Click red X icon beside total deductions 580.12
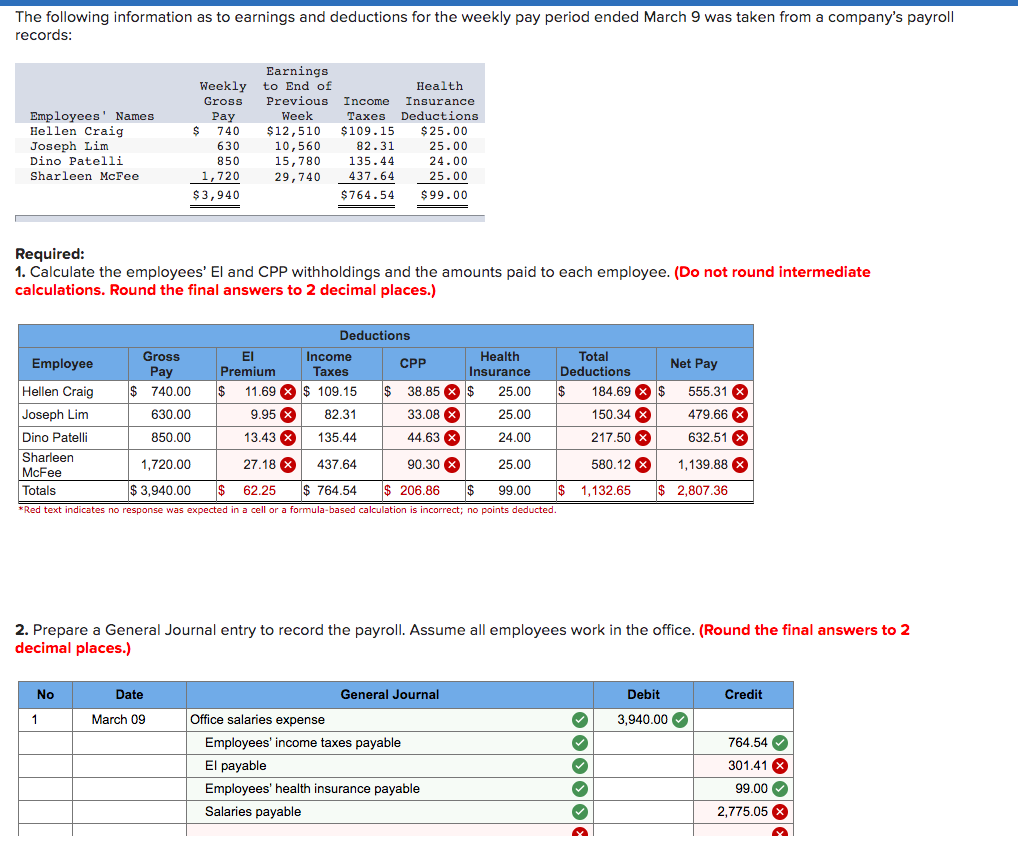 pos(643,465)
